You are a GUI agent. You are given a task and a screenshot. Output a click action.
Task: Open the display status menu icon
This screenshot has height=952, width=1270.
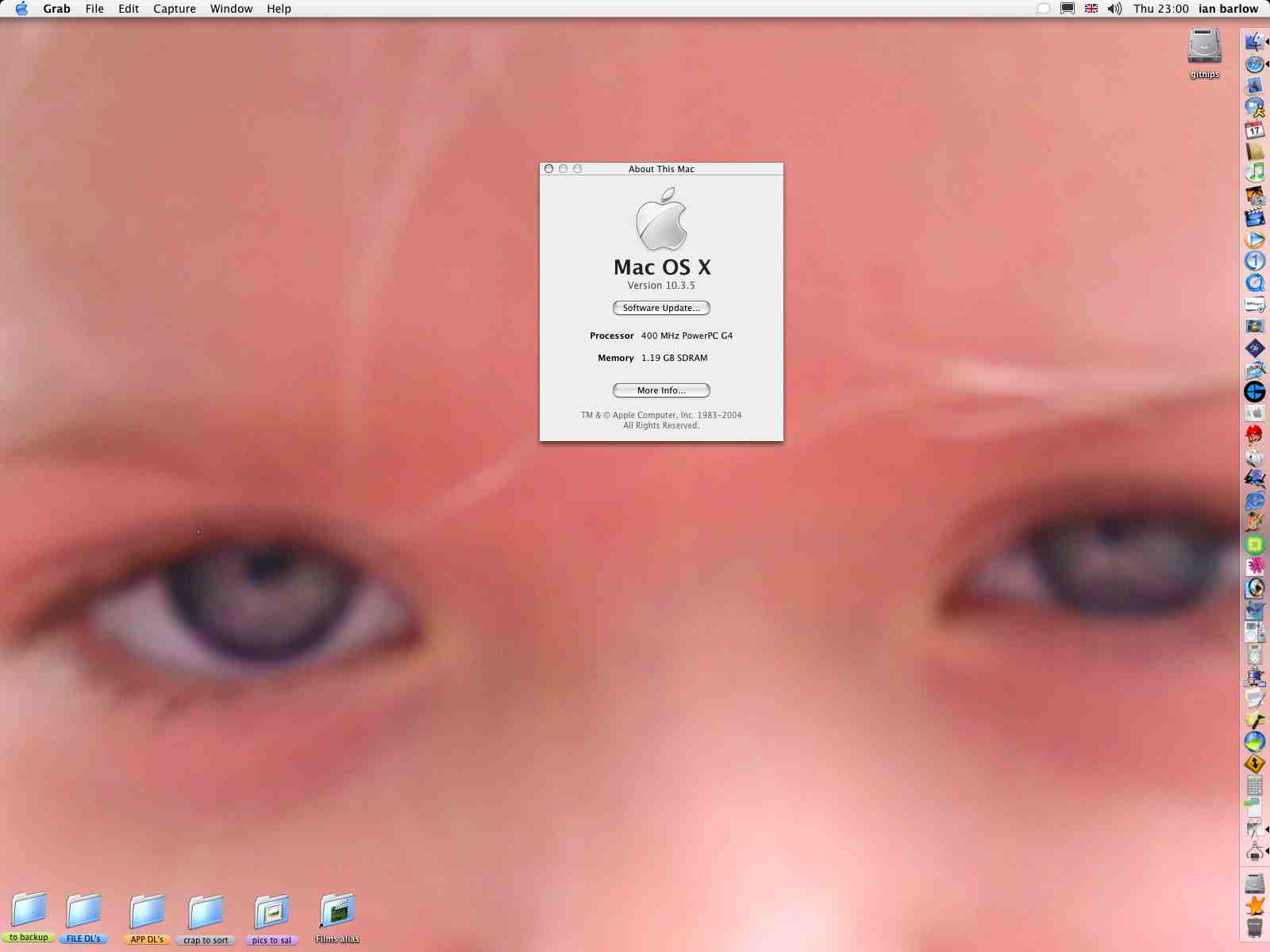(1068, 9)
